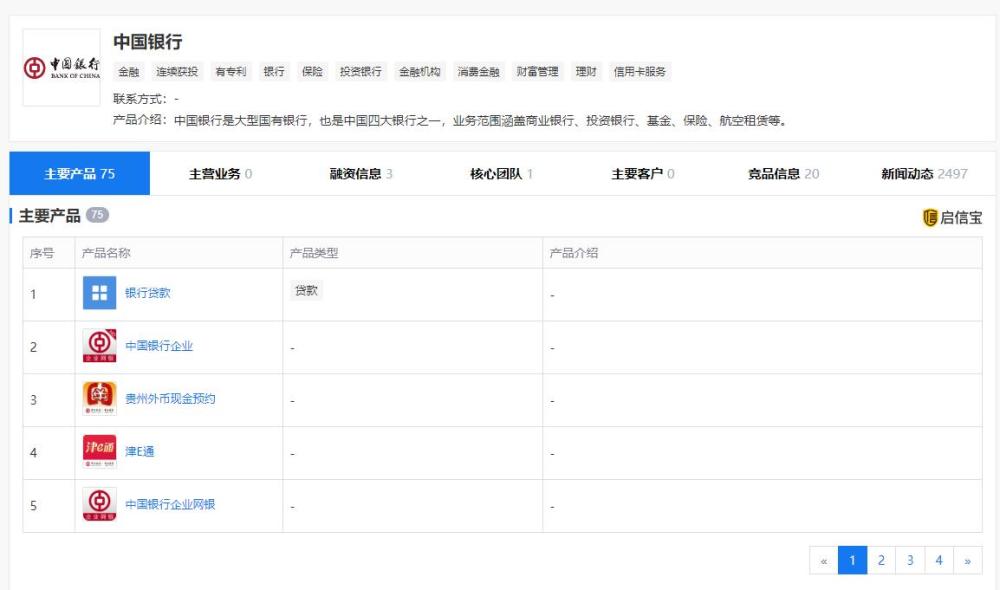Screen dimensions: 1000x590
Task: Go to page 4 of products
Action: pos(939,561)
